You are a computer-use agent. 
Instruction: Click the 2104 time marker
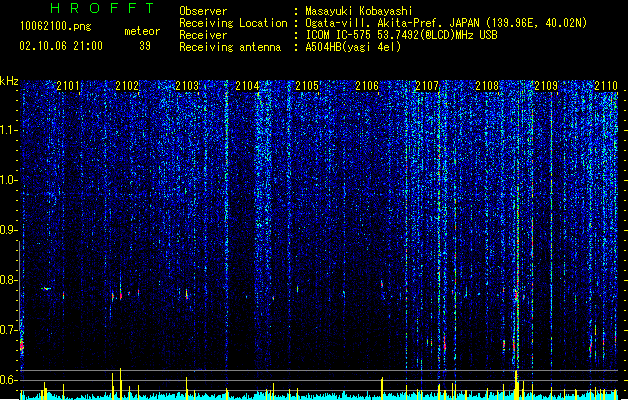tap(247, 86)
